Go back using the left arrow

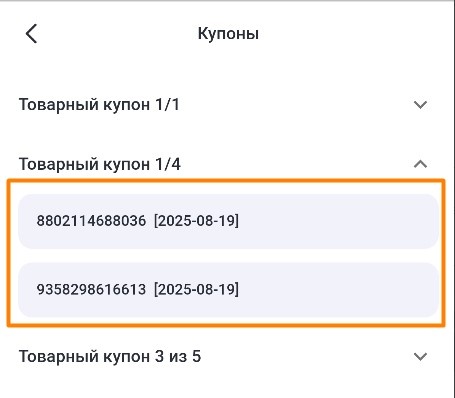31,34
